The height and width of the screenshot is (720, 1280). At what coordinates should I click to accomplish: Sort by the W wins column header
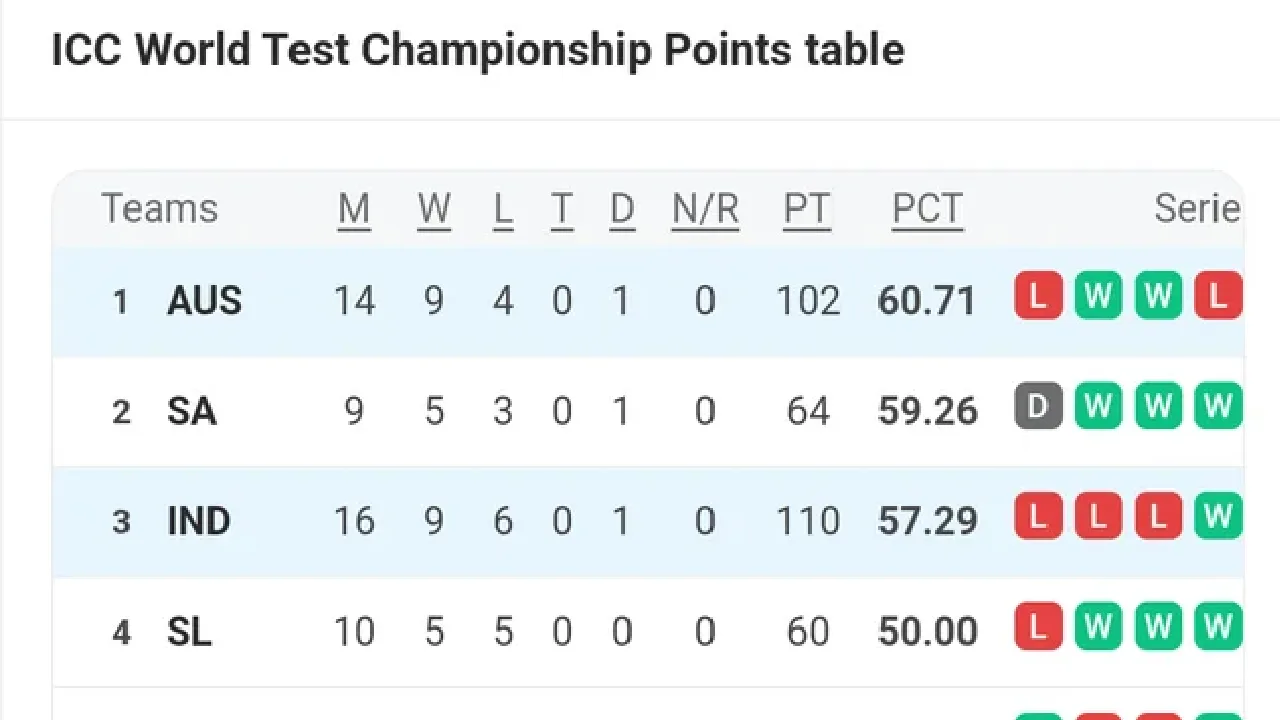tap(434, 209)
